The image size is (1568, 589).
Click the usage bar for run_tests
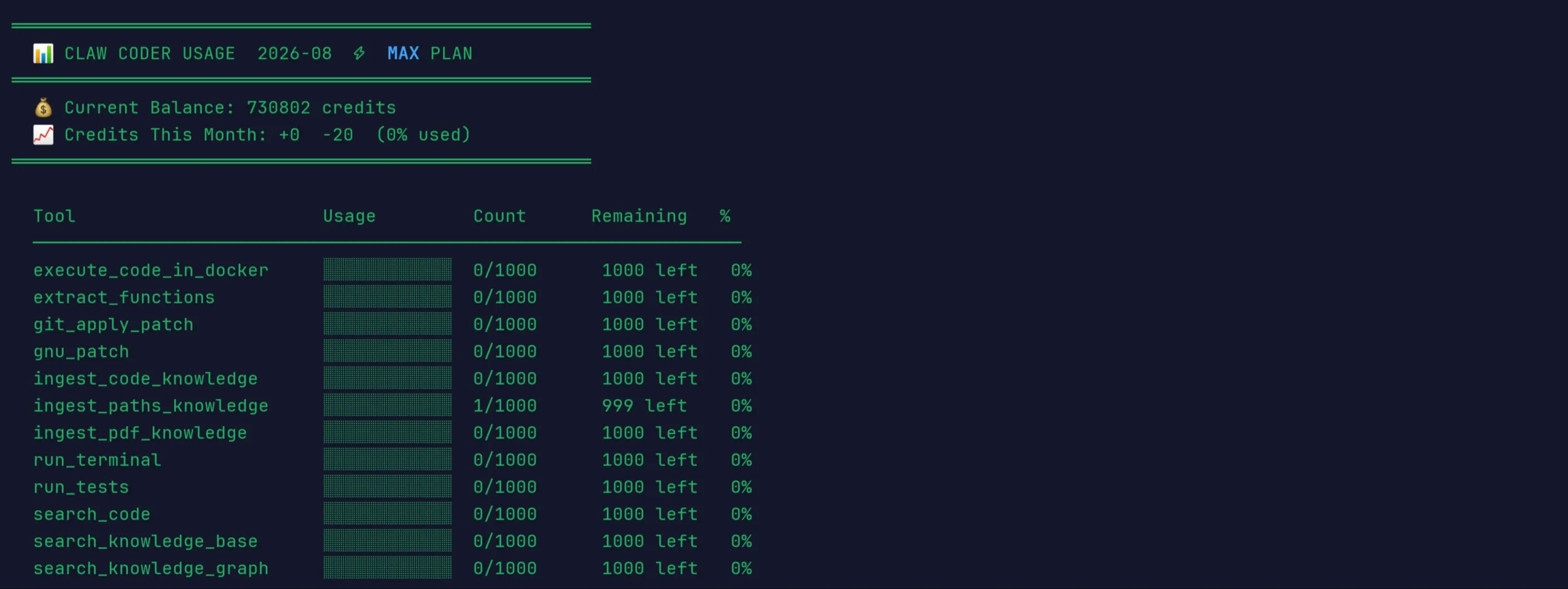coord(387,486)
